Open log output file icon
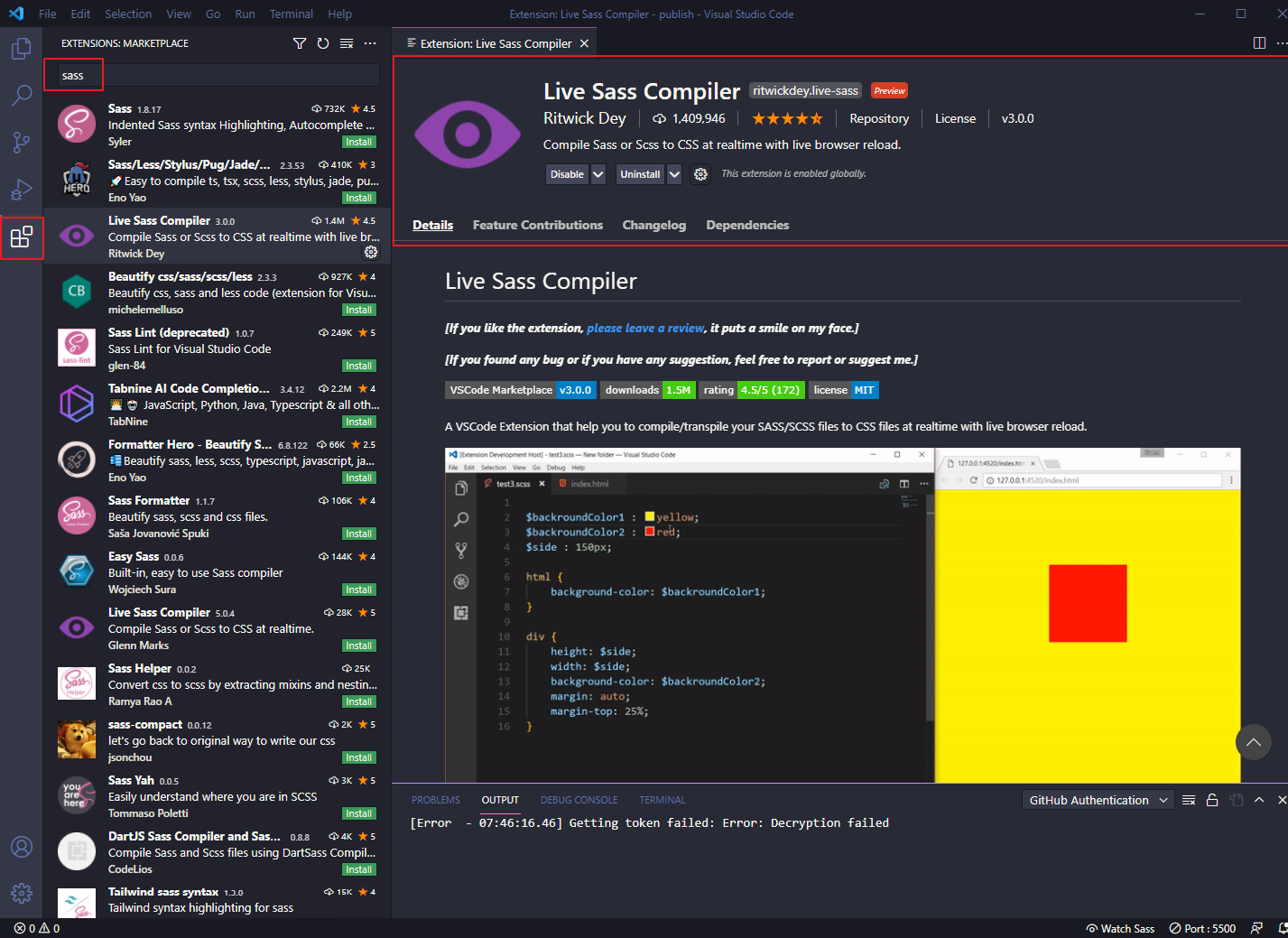 pyautogui.click(x=1236, y=800)
